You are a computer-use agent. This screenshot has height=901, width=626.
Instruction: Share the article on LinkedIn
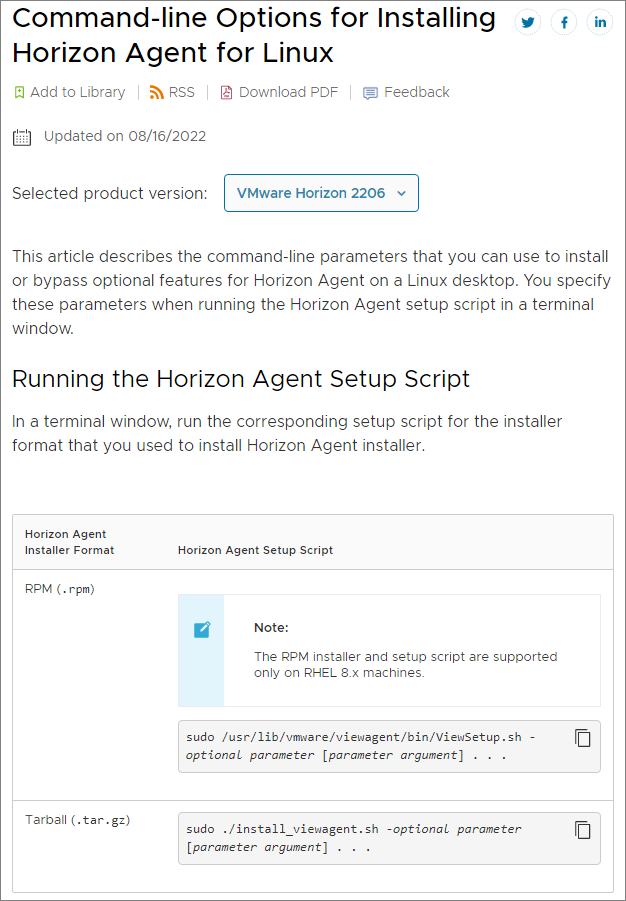[x=600, y=22]
